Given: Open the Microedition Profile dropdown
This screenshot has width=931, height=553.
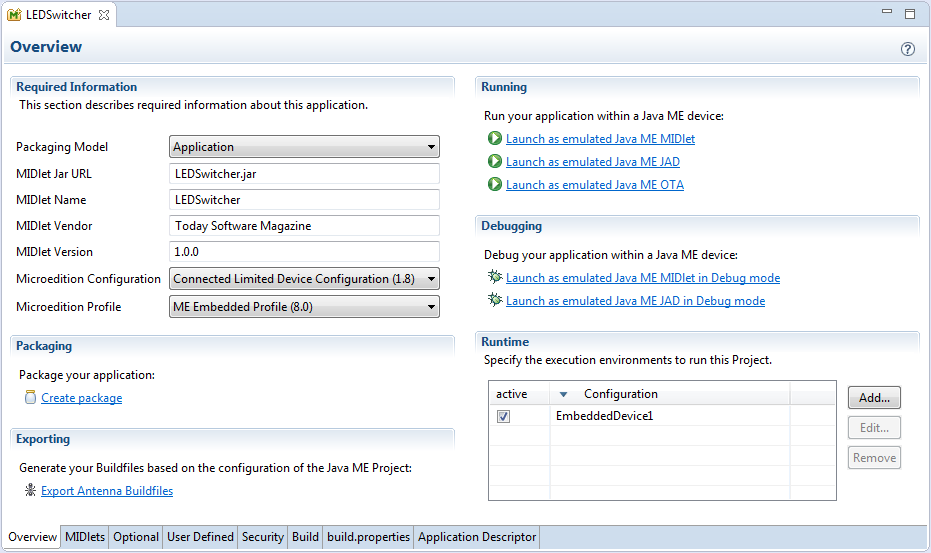Looking at the screenshot, I should pos(304,307).
